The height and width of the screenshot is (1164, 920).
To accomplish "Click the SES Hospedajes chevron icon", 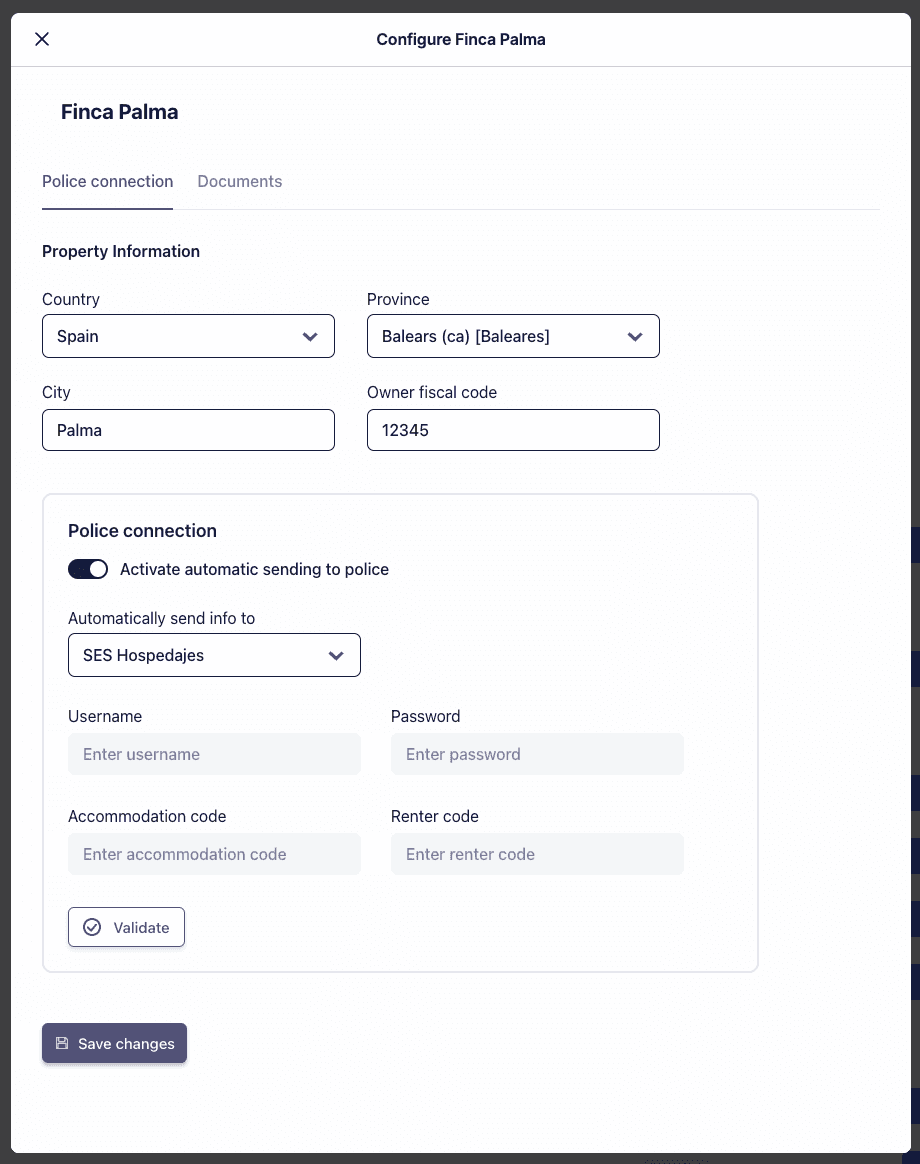I will pos(336,656).
